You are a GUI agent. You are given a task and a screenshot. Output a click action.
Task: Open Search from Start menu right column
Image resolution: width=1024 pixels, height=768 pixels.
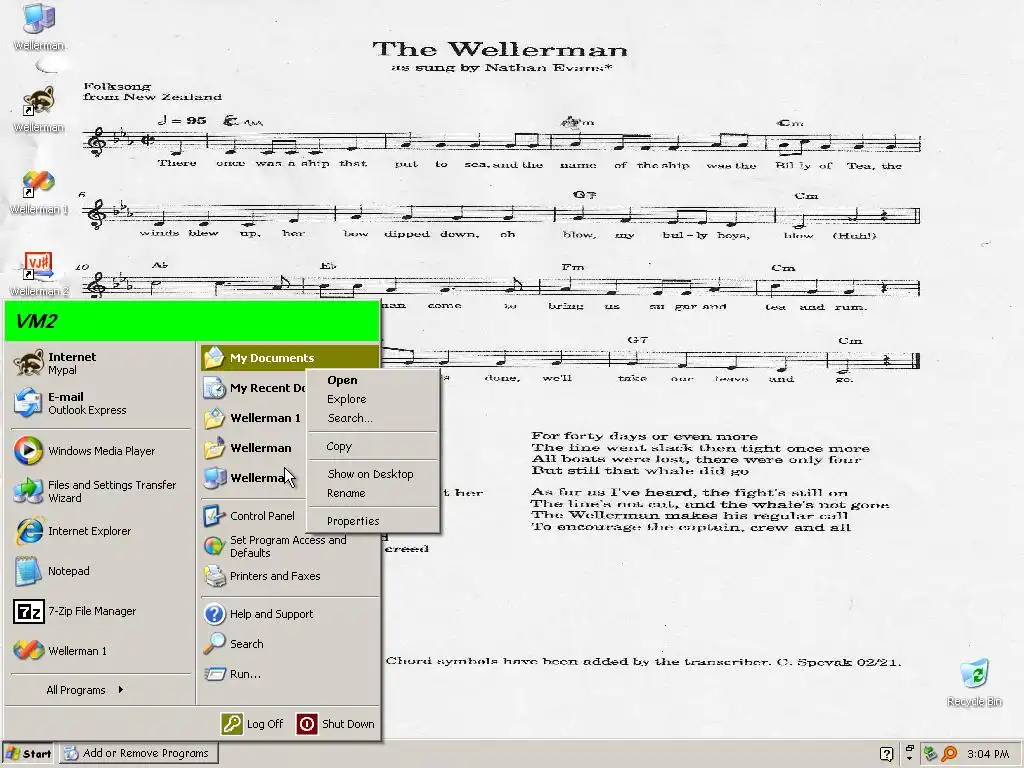click(289, 644)
